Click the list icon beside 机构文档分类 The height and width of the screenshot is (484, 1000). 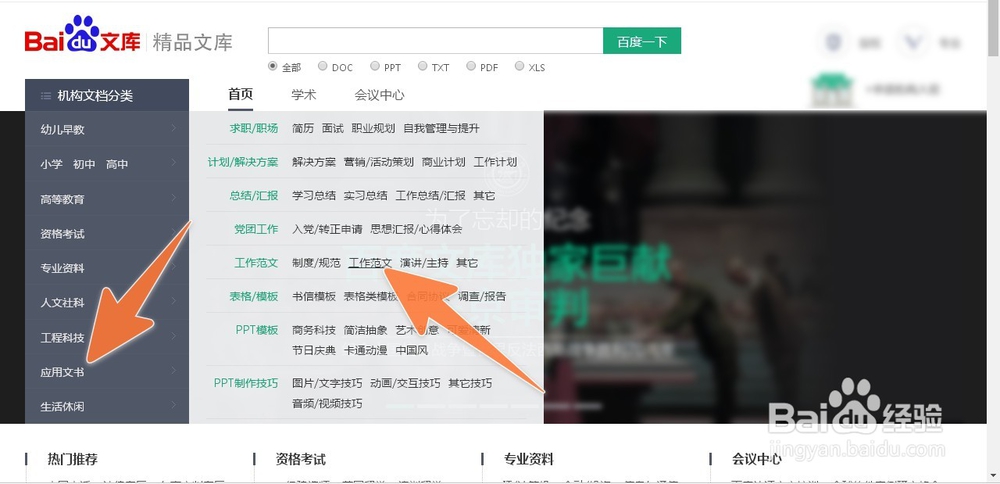(x=46, y=96)
